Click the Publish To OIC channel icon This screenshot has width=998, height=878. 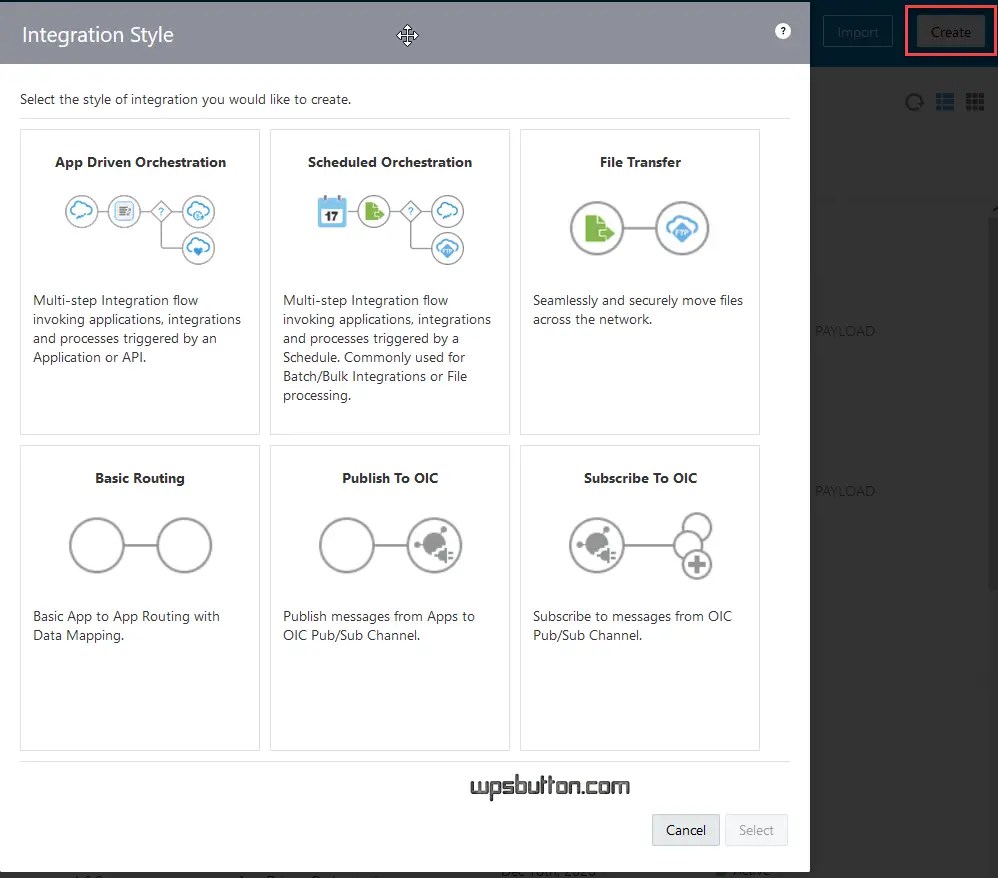434,545
